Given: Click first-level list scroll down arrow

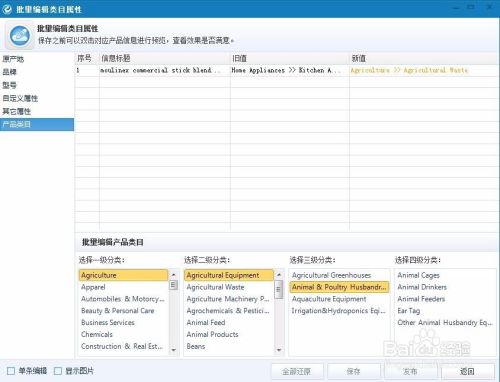Looking at the screenshot, I should coord(174,350).
